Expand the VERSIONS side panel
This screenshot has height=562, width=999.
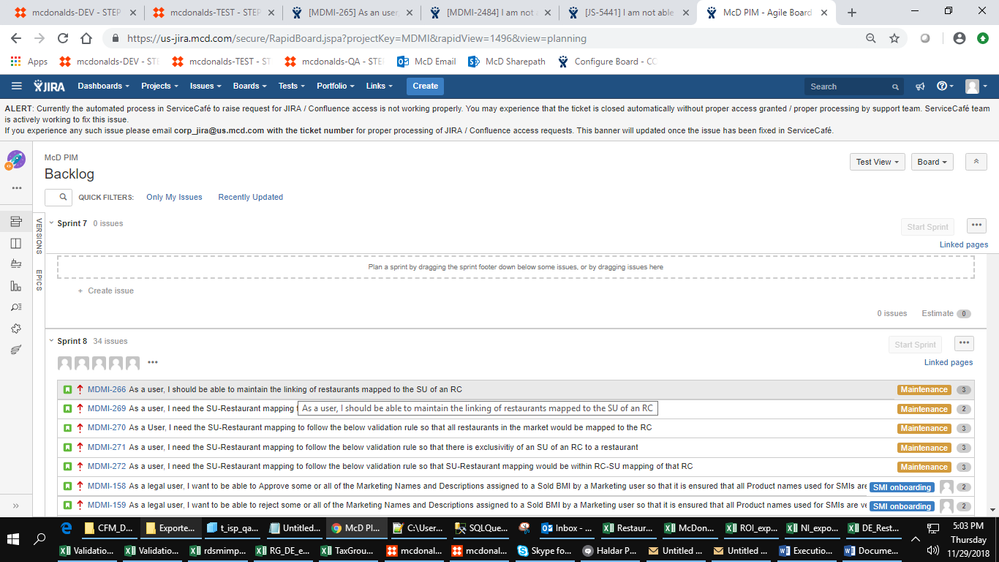pyautogui.click(x=39, y=235)
